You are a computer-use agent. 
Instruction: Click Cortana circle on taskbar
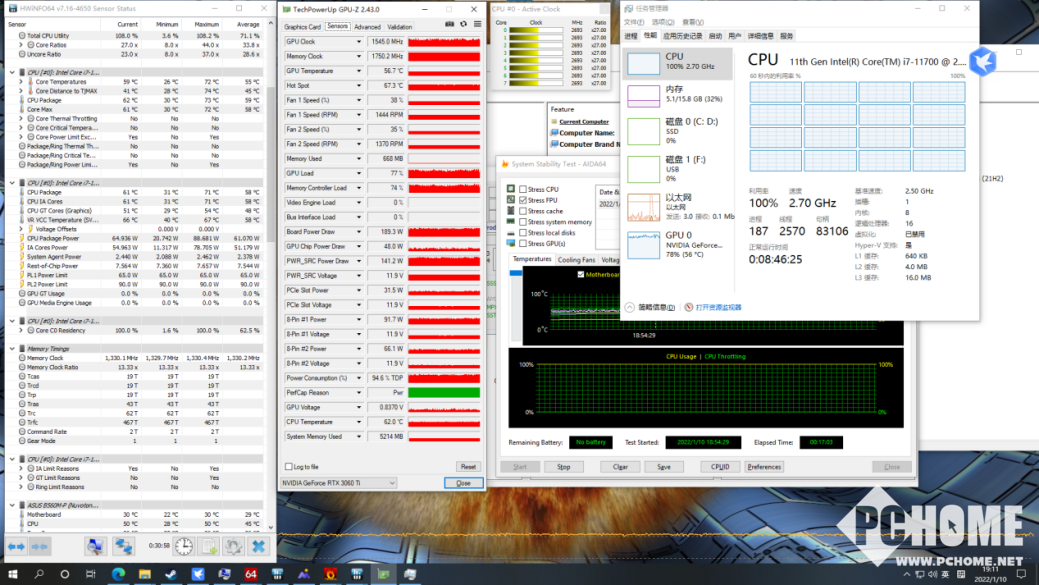(x=64, y=574)
